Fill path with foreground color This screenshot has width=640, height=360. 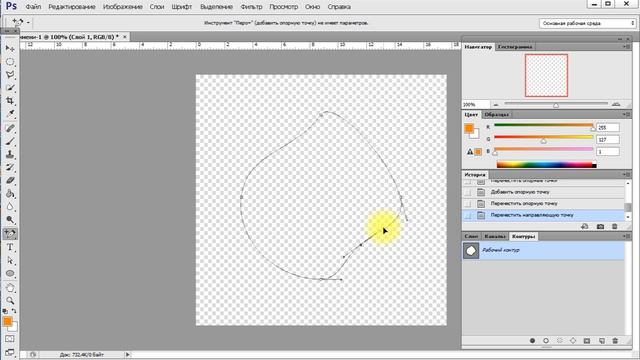[x=532, y=340]
